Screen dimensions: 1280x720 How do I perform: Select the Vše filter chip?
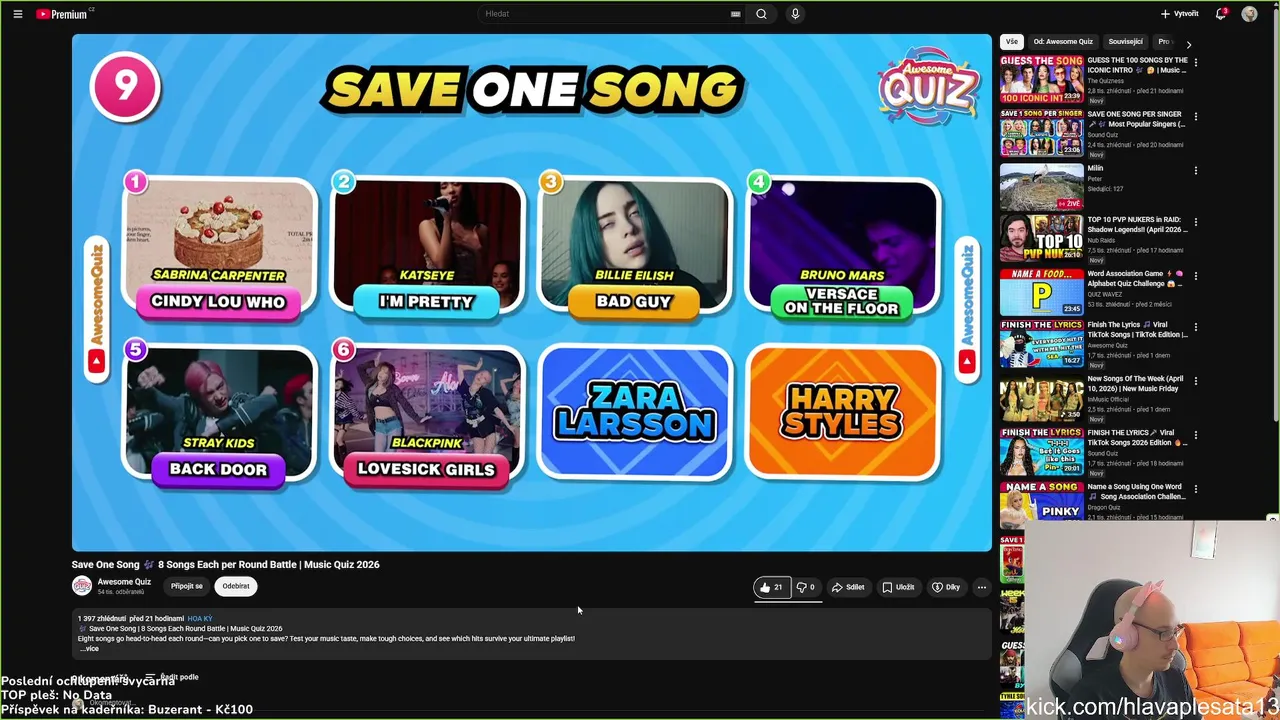coord(1012,42)
